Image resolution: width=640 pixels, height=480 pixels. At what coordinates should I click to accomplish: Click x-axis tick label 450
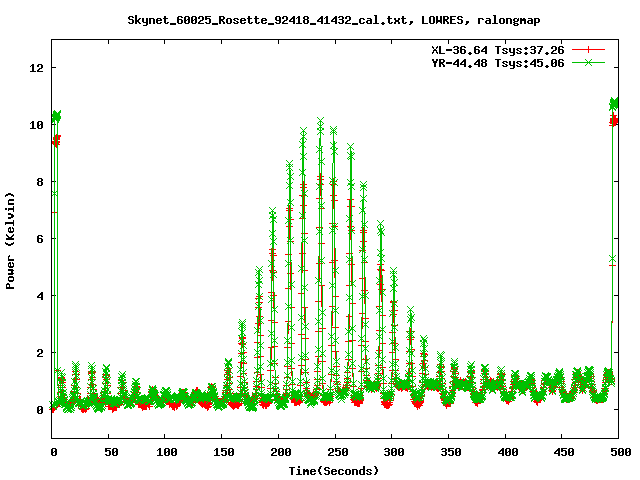click(x=564, y=452)
